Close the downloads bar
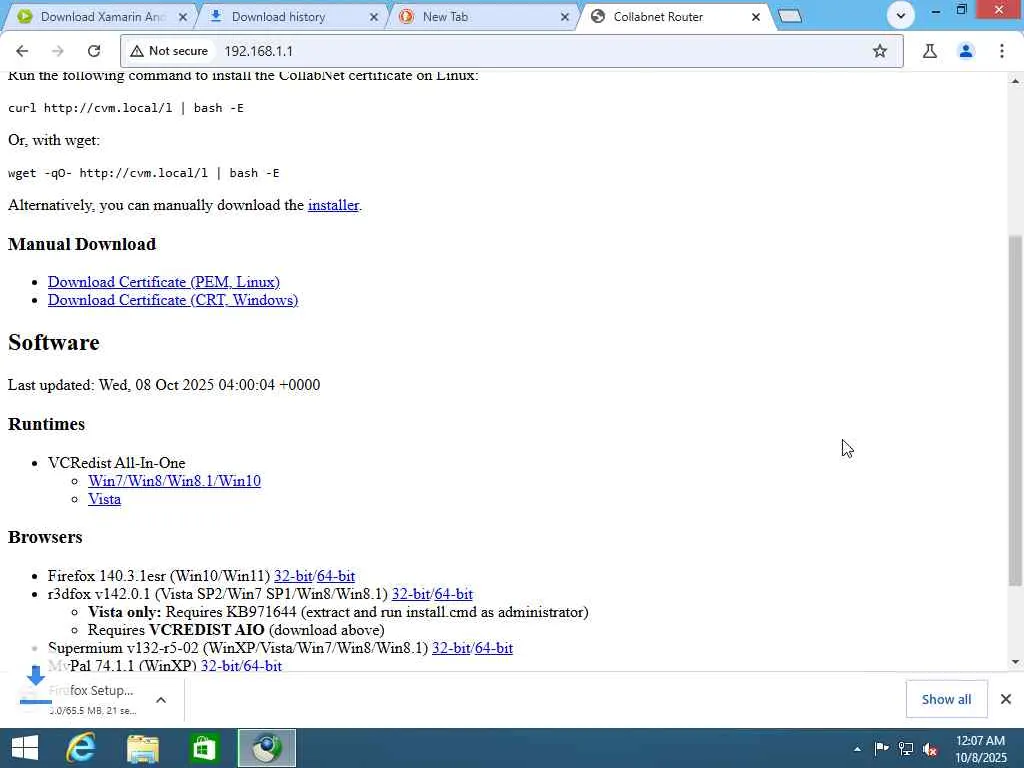This screenshot has height=768, width=1024. (1006, 699)
